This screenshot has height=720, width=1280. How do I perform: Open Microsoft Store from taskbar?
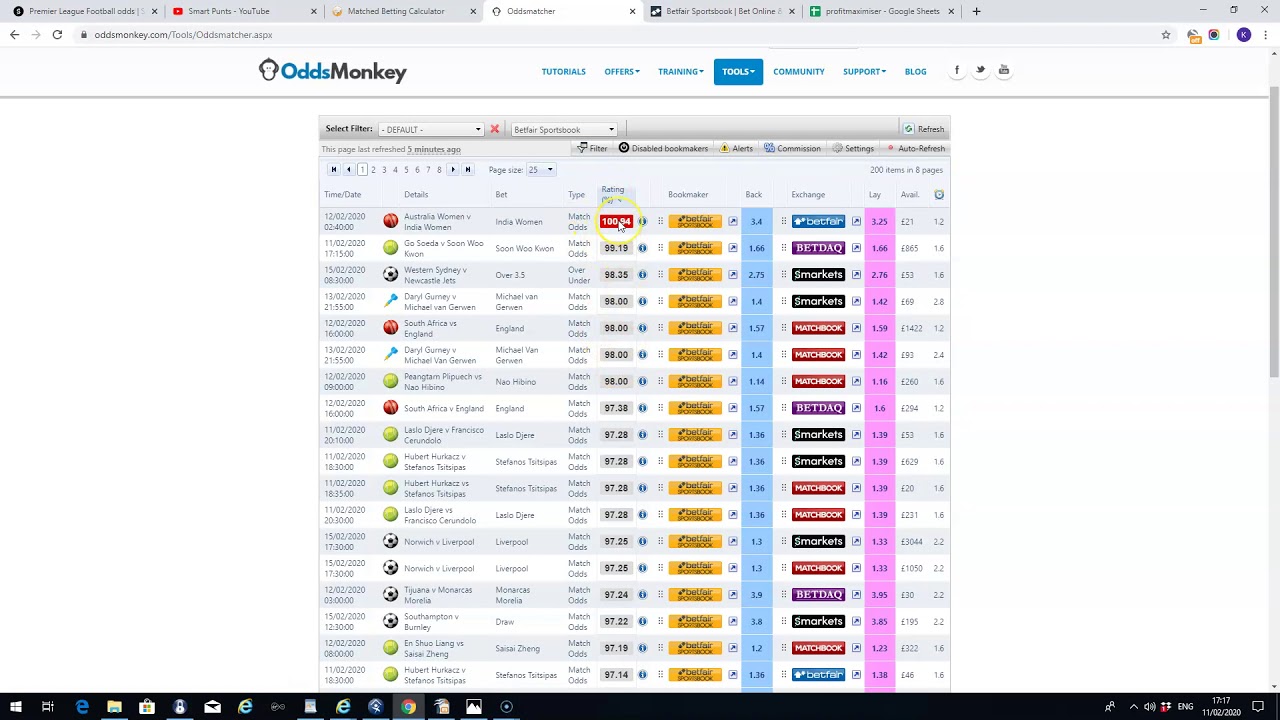coord(147,707)
